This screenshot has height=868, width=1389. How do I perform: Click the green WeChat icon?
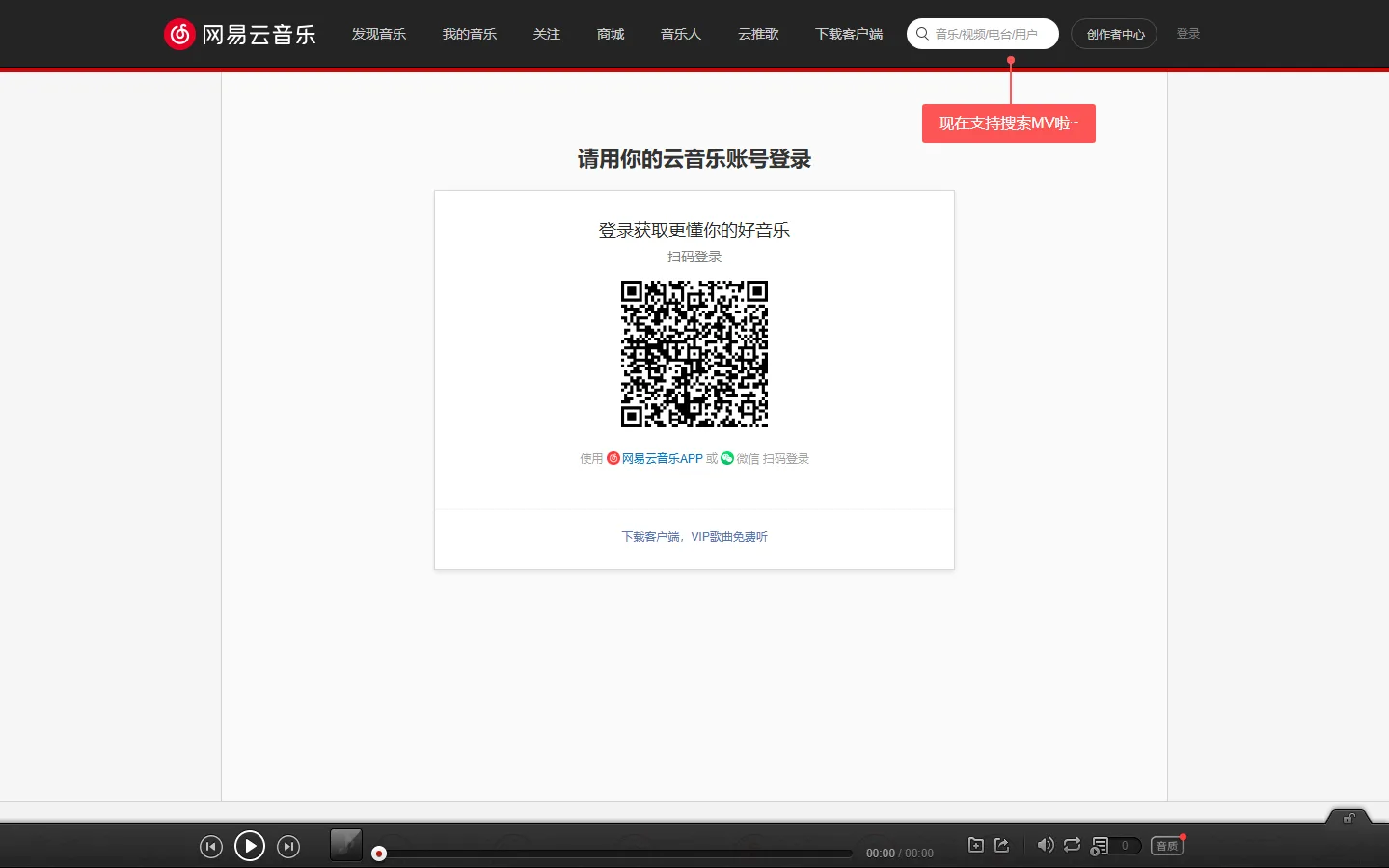(727, 458)
